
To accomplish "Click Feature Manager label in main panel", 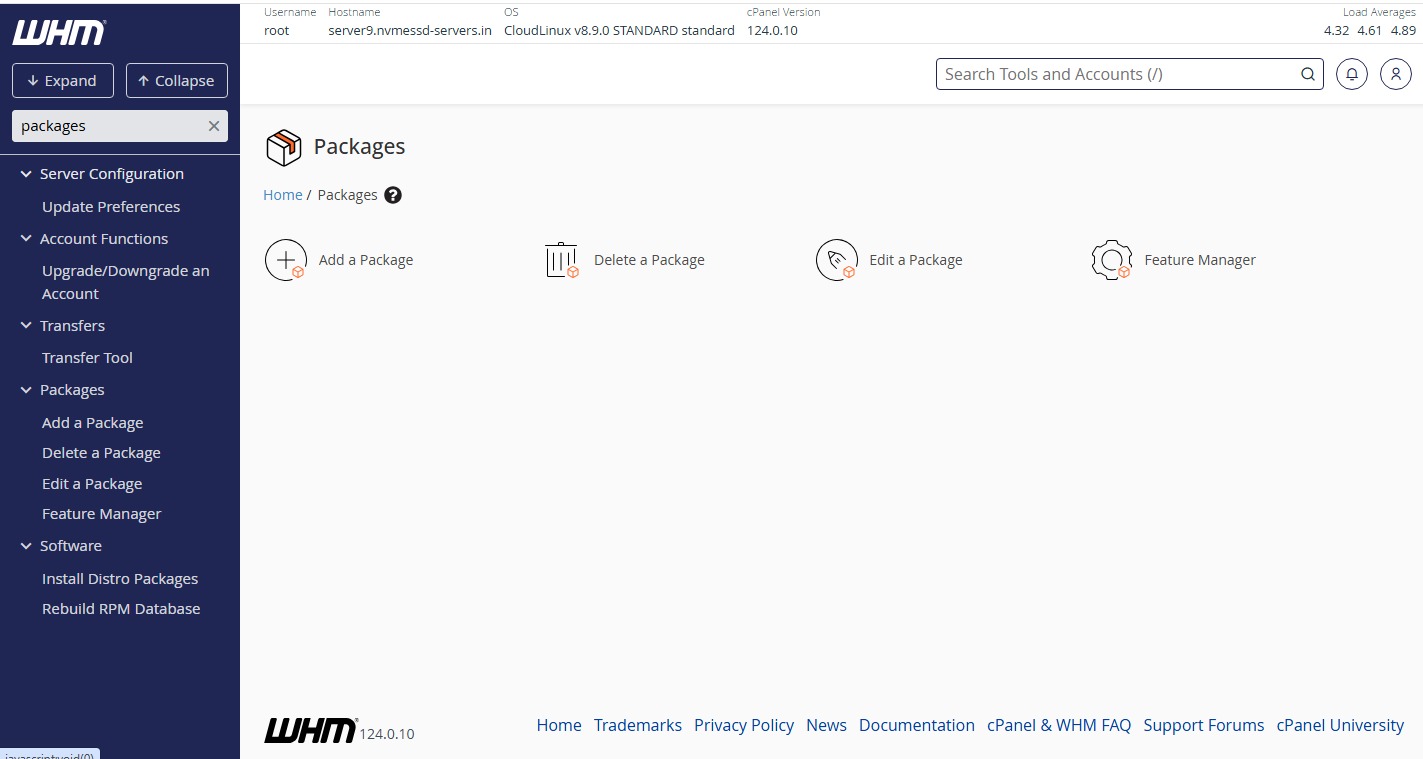I will (x=1200, y=260).
